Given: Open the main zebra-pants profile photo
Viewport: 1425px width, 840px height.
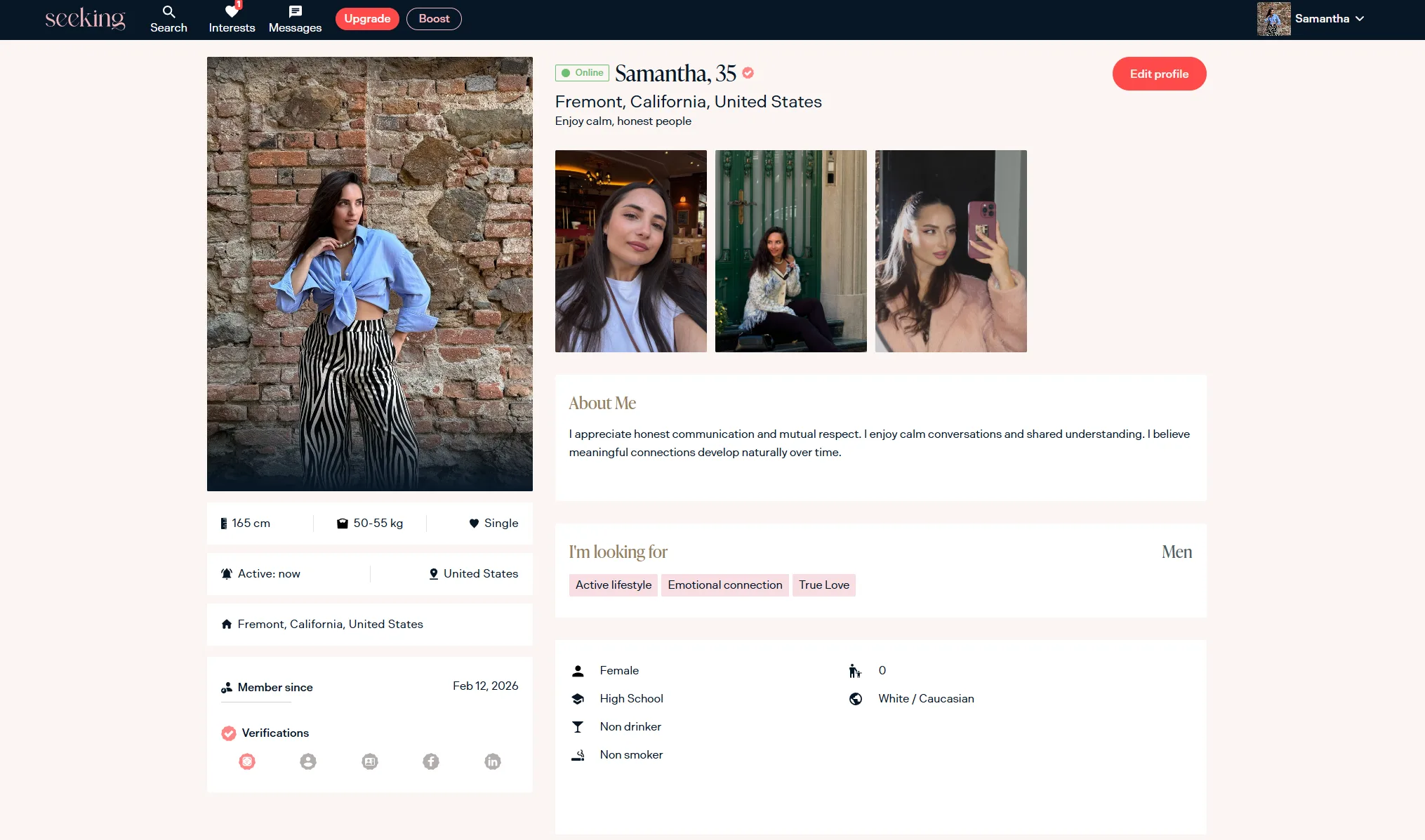Looking at the screenshot, I should pos(369,274).
